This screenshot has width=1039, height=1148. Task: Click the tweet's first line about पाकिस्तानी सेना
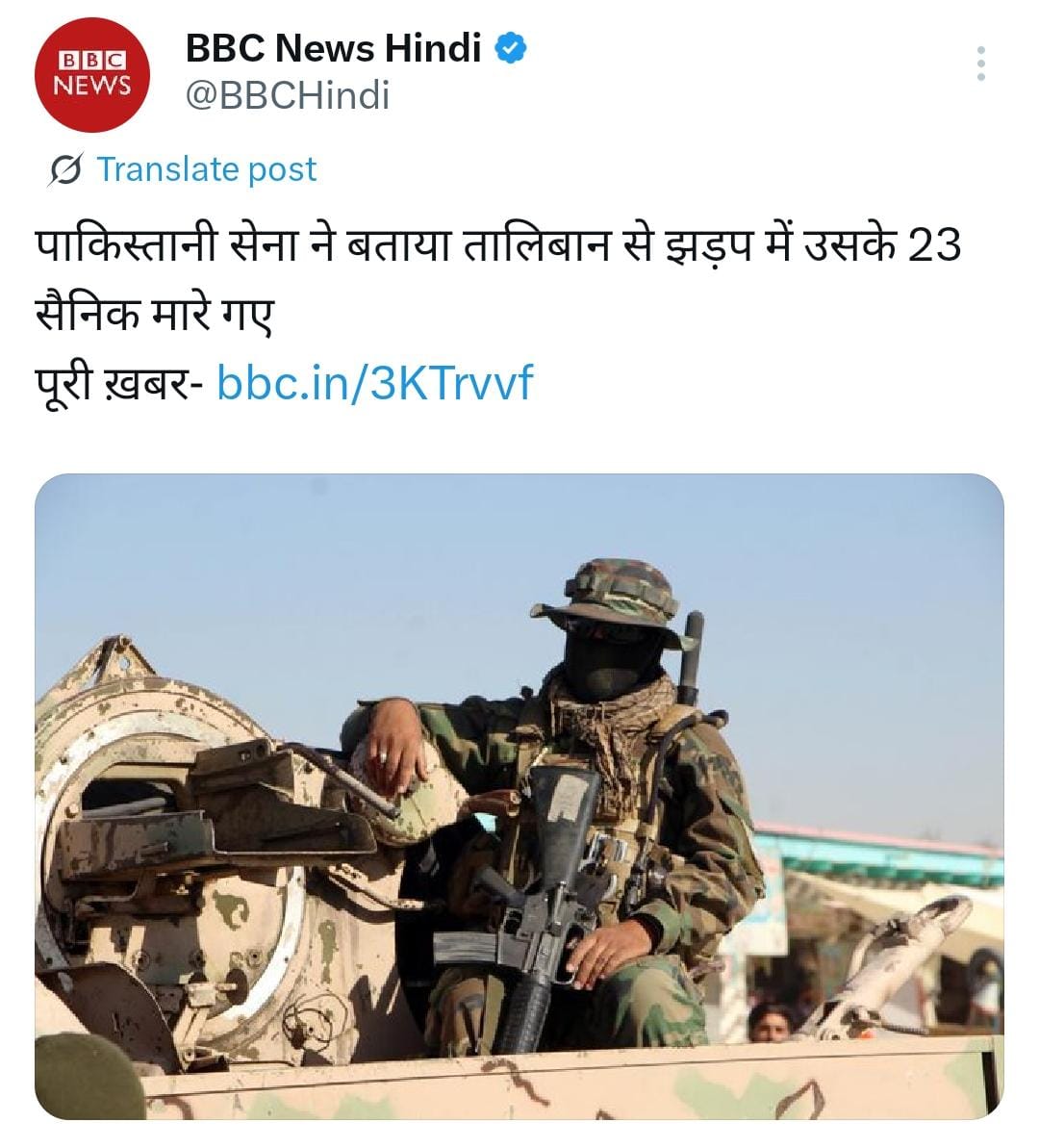(x=498, y=245)
